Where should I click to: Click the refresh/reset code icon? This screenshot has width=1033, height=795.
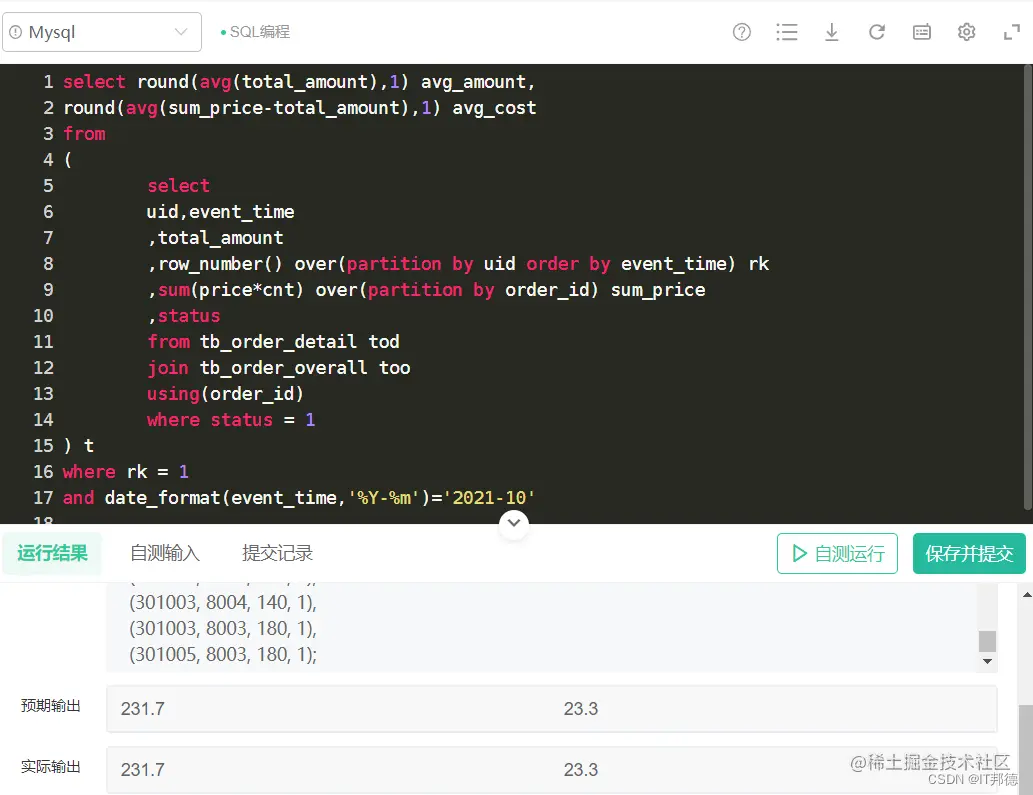click(876, 32)
